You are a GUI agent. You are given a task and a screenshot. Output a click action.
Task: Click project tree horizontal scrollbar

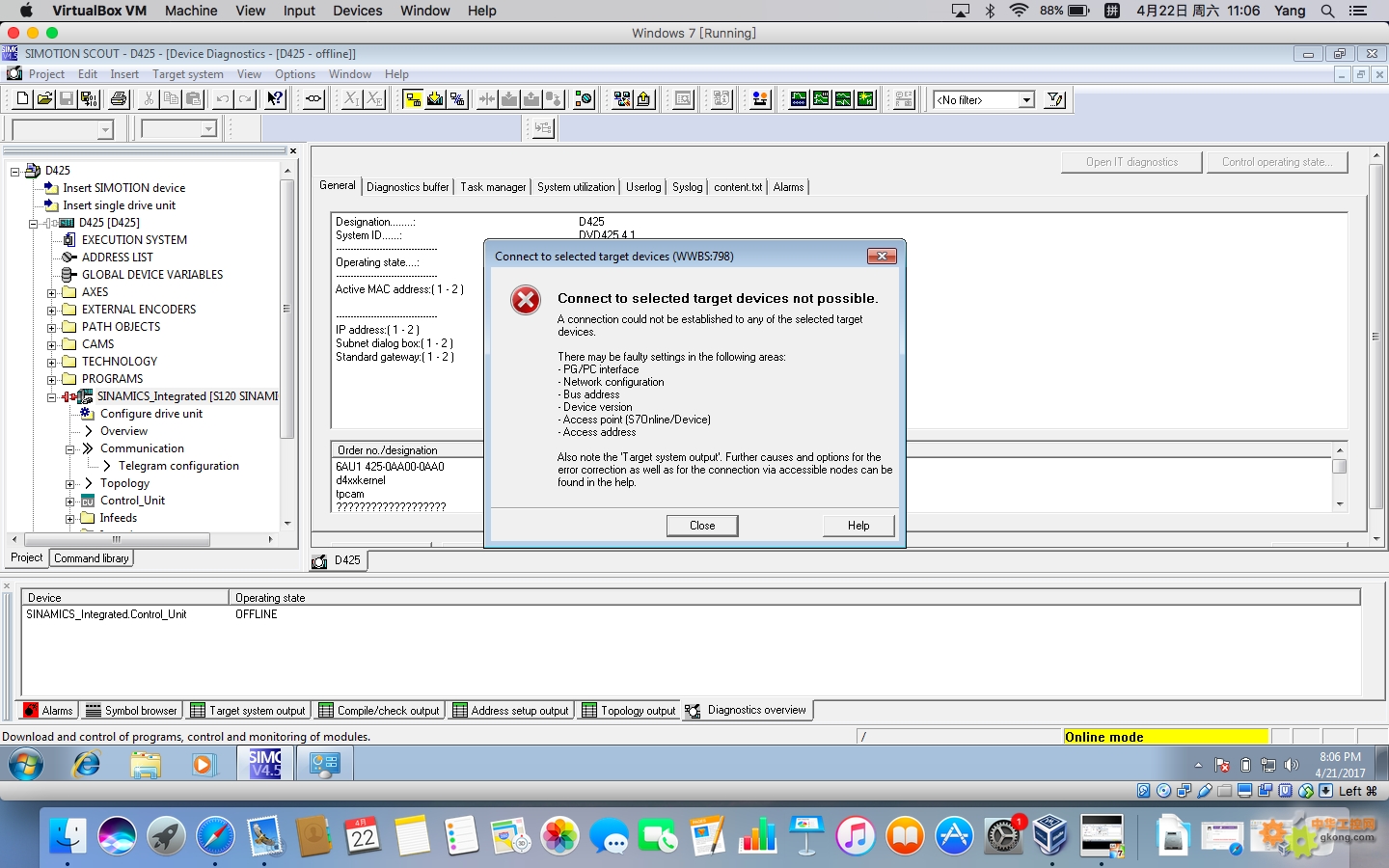116,540
